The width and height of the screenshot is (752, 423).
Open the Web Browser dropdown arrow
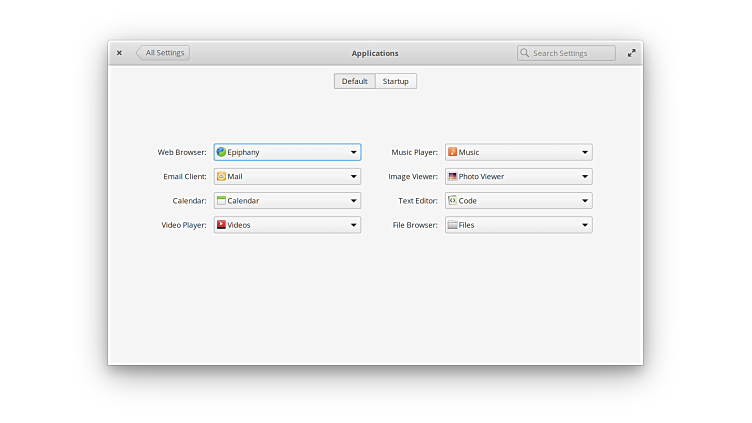354,153
